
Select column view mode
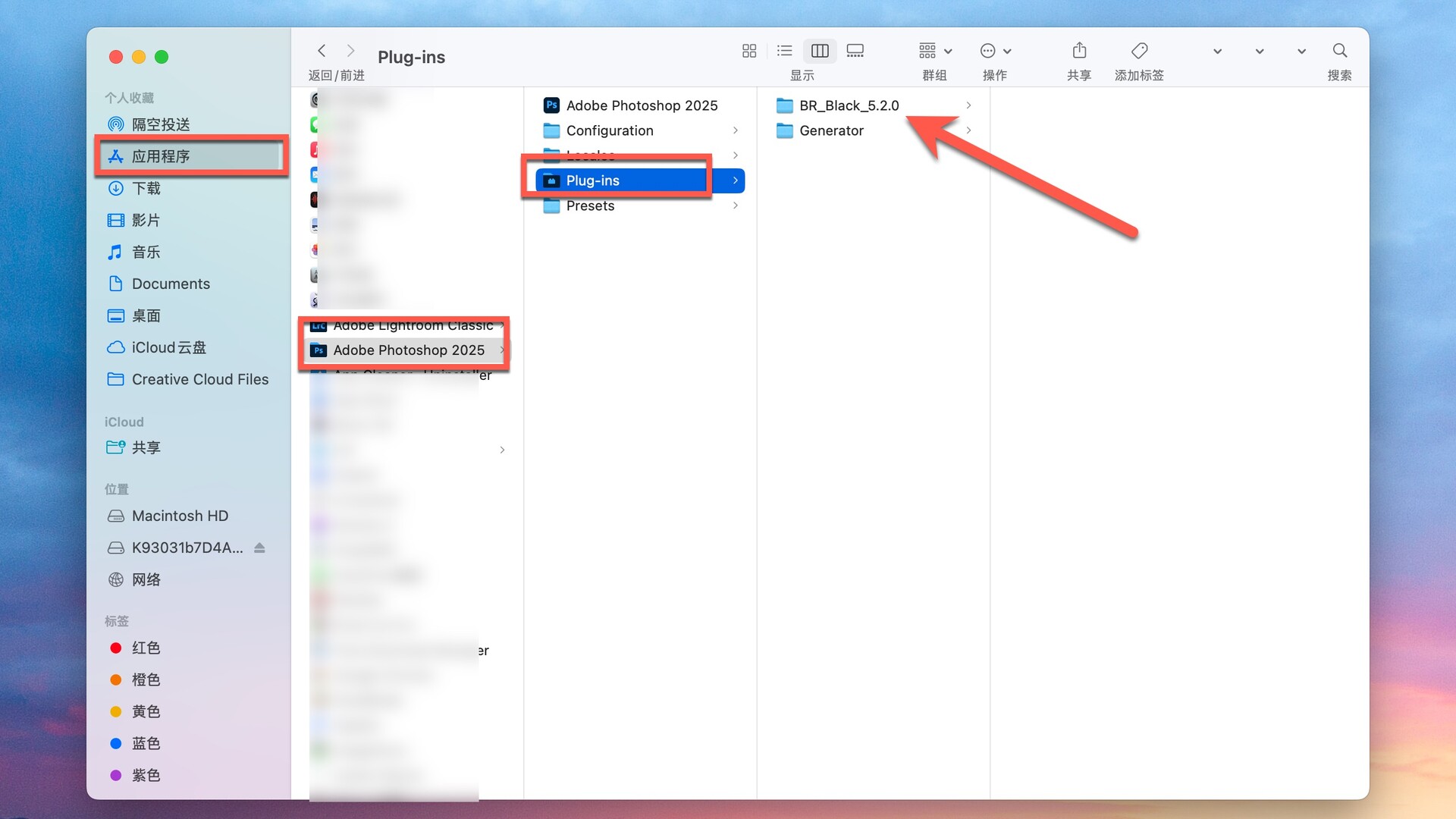[x=820, y=51]
